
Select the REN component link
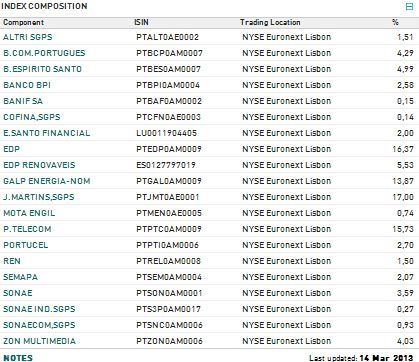click(12, 261)
